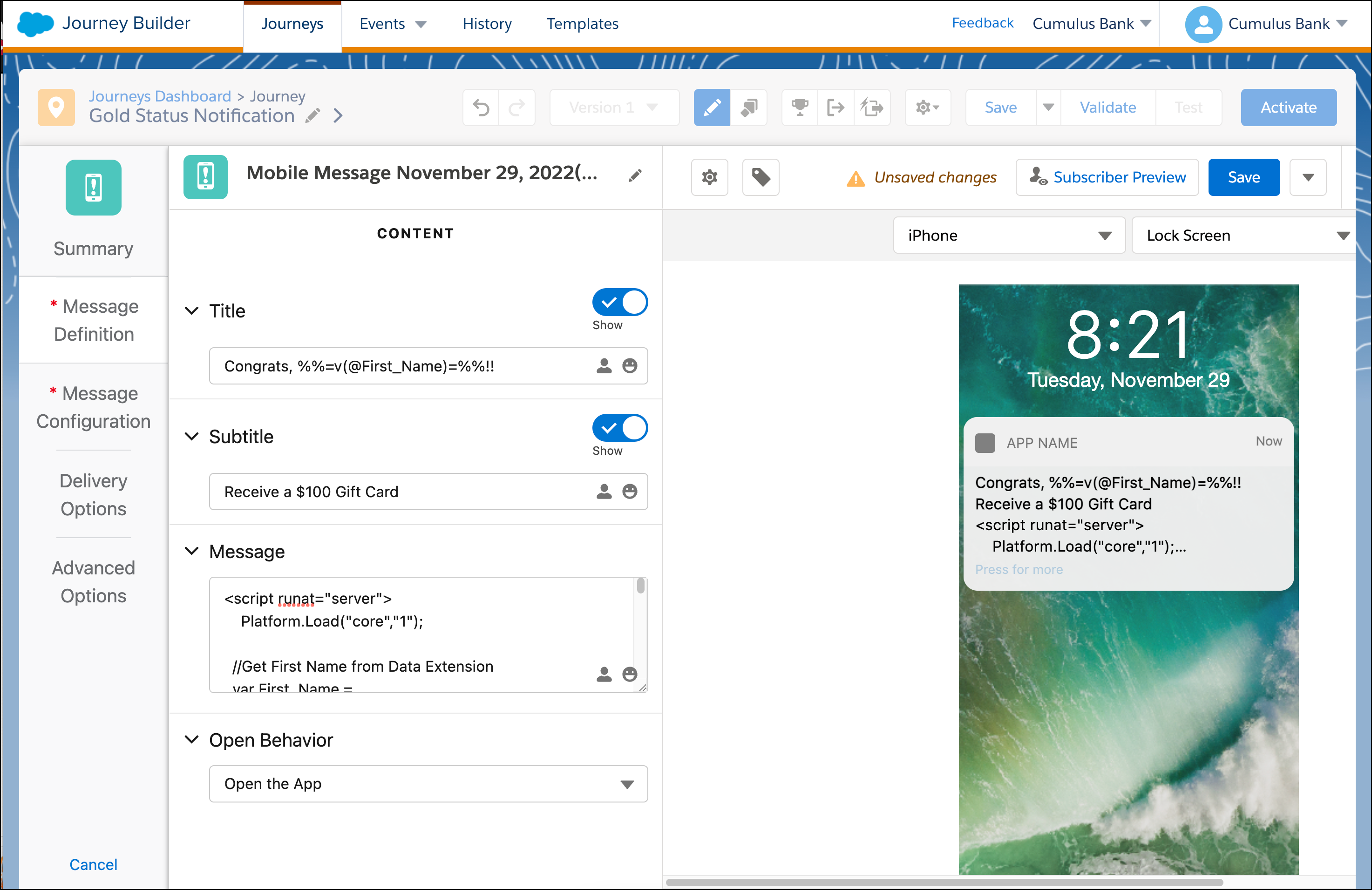Insert personalization in the Message field
Viewport: 1372px width, 890px height.
click(x=604, y=674)
